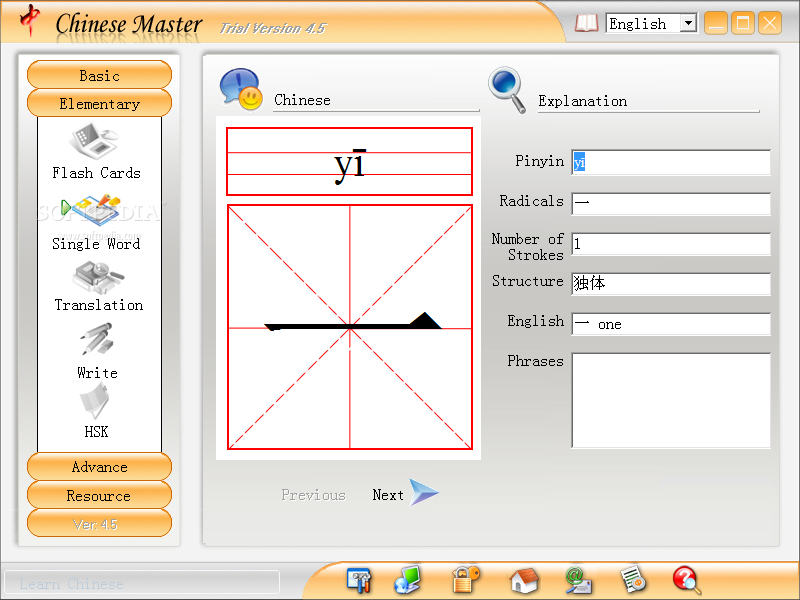This screenshot has height=600, width=800.
Task: Click the Chinese speech bubble smiley icon
Action: pos(241,89)
